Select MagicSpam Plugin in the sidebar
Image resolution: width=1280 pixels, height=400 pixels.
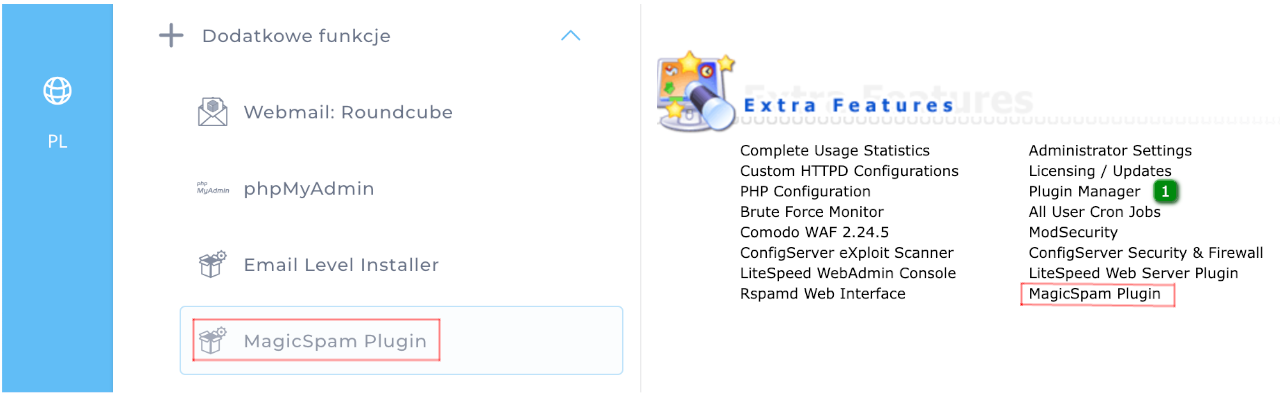click(x=335, y=341)
